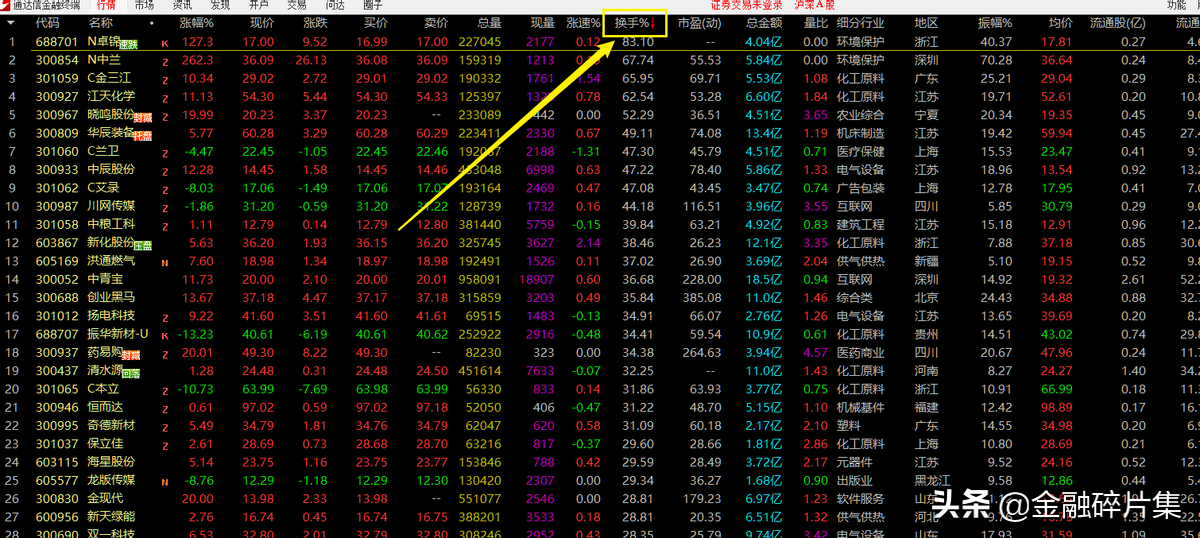Click the 沪深A股 market label

pos(814,5)
